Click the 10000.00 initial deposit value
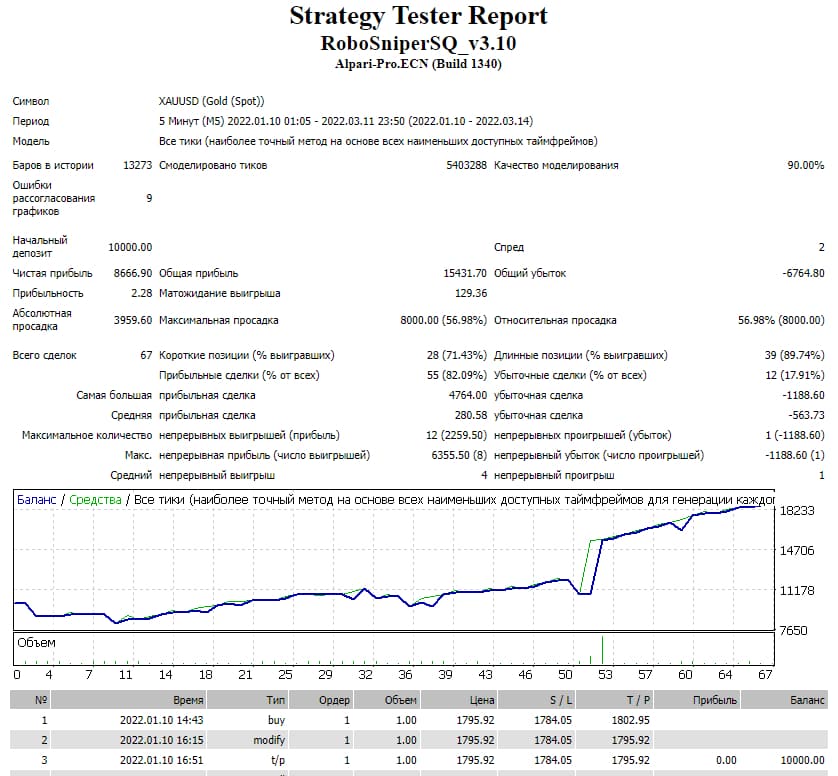The width and height of the screenshot is (838, 776). coord(130,247)
